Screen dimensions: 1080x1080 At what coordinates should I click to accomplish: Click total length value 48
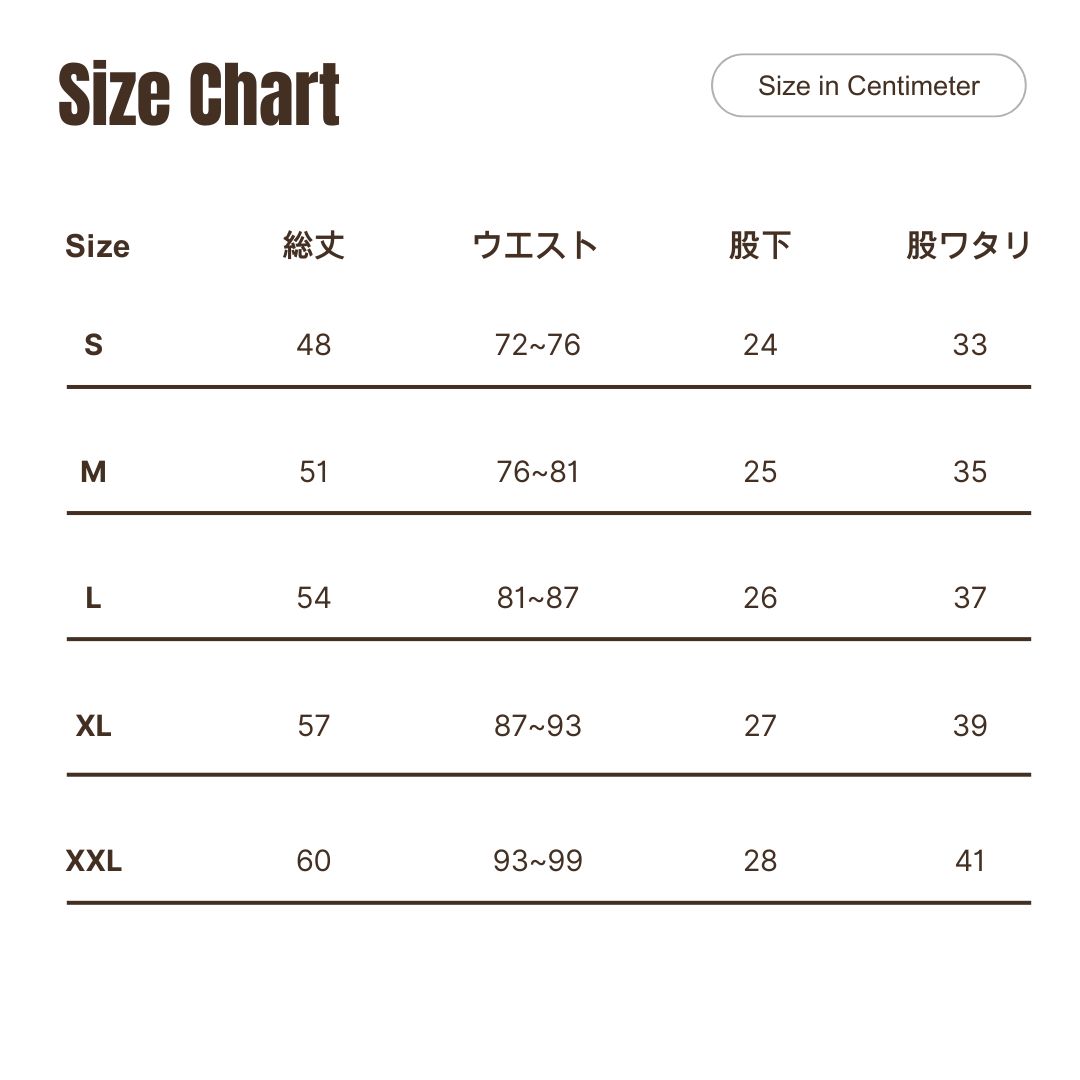(x=313, y=344)
